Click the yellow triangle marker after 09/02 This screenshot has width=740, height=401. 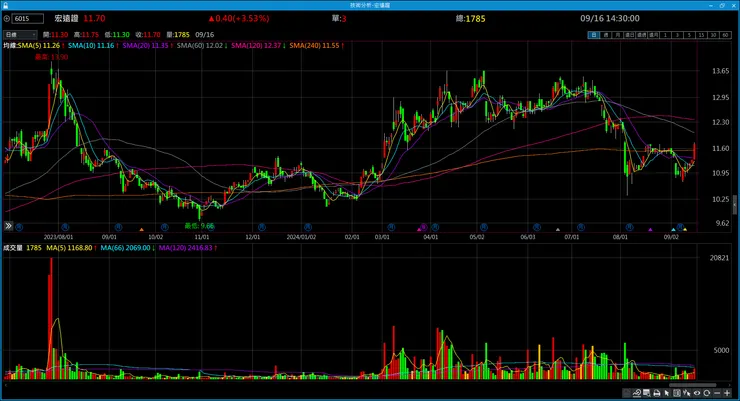tap(685, 230)
